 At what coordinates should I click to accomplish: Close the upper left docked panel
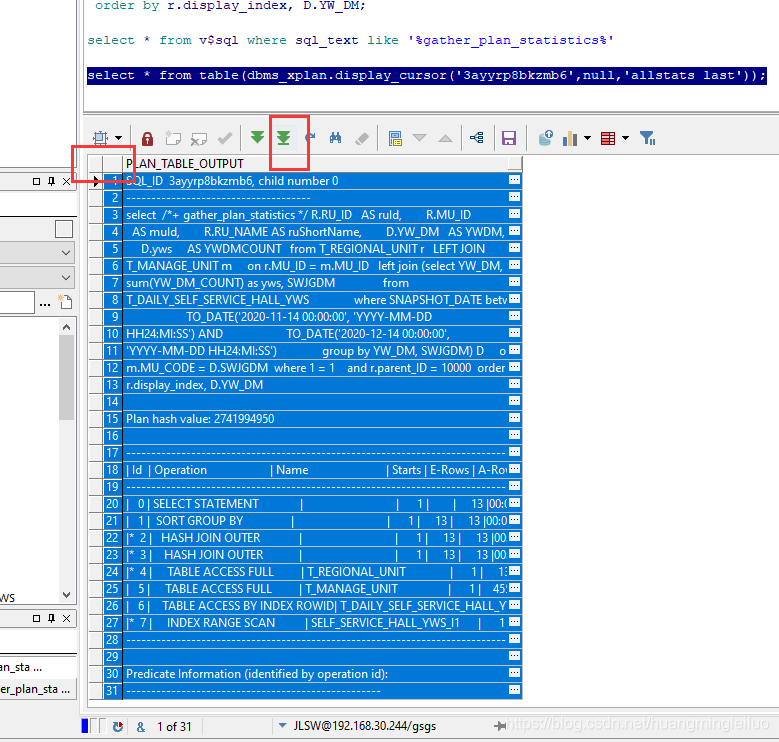pyautogui.click(x=66, y=181)
